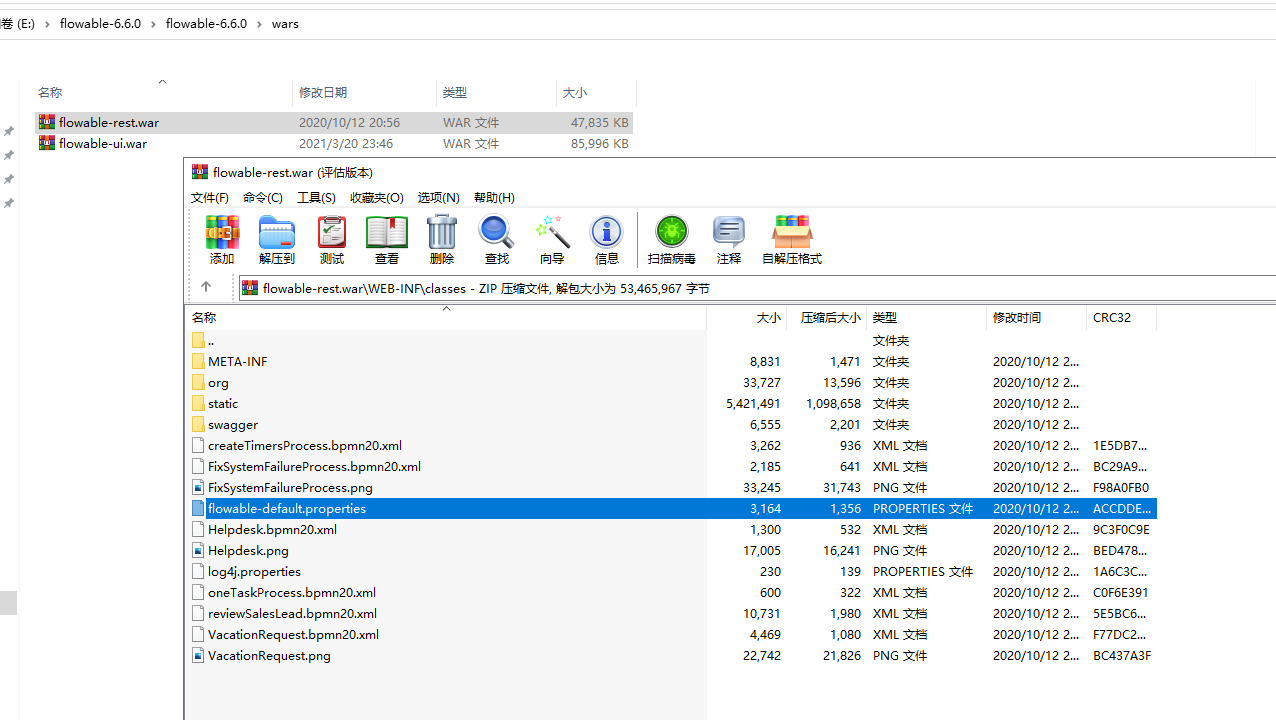Select Helpdesk.bpmn20.xml file name
Image resolution: width=1276 pixels, height=720 pixels.
point(272,529)
